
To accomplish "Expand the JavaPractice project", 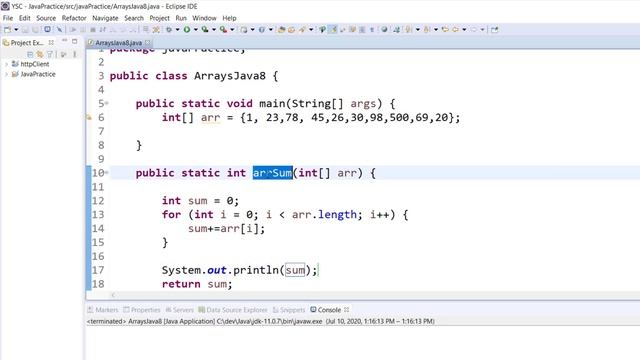I will 6,74.
